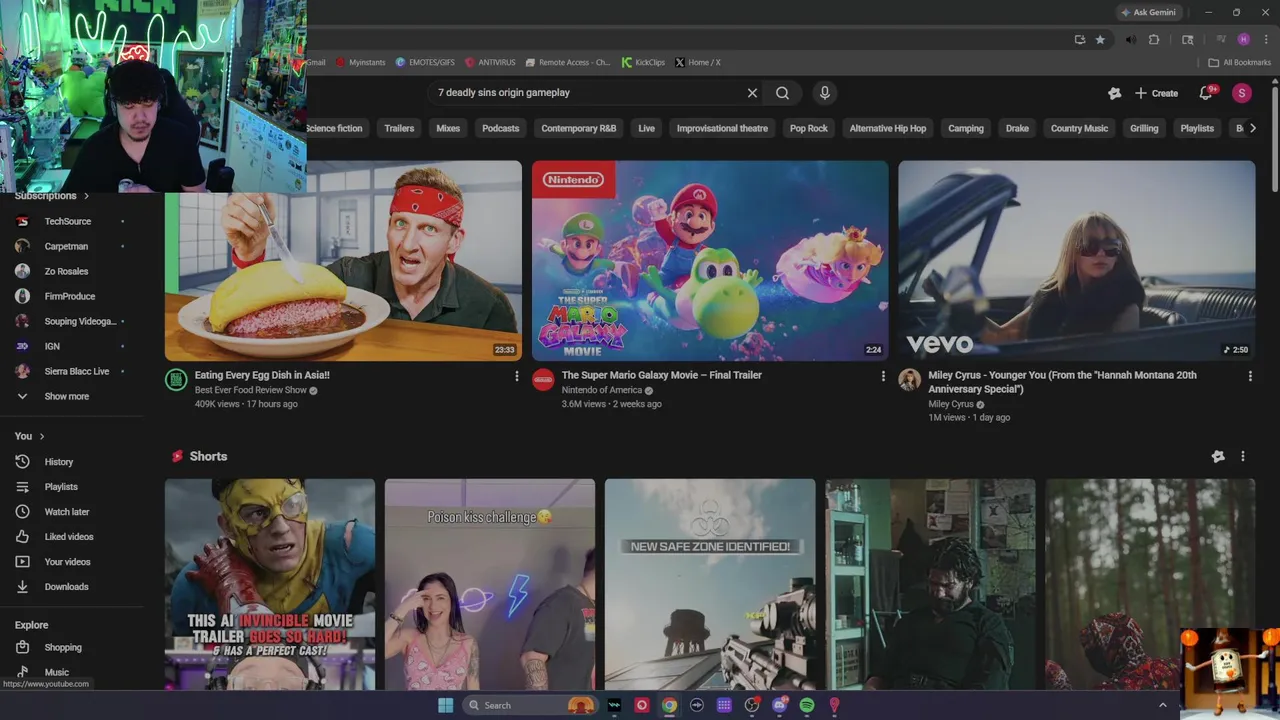Screen dimensions: 1280x720
Task: Bookmark this page with the star icon
Action: point(1100,39)
